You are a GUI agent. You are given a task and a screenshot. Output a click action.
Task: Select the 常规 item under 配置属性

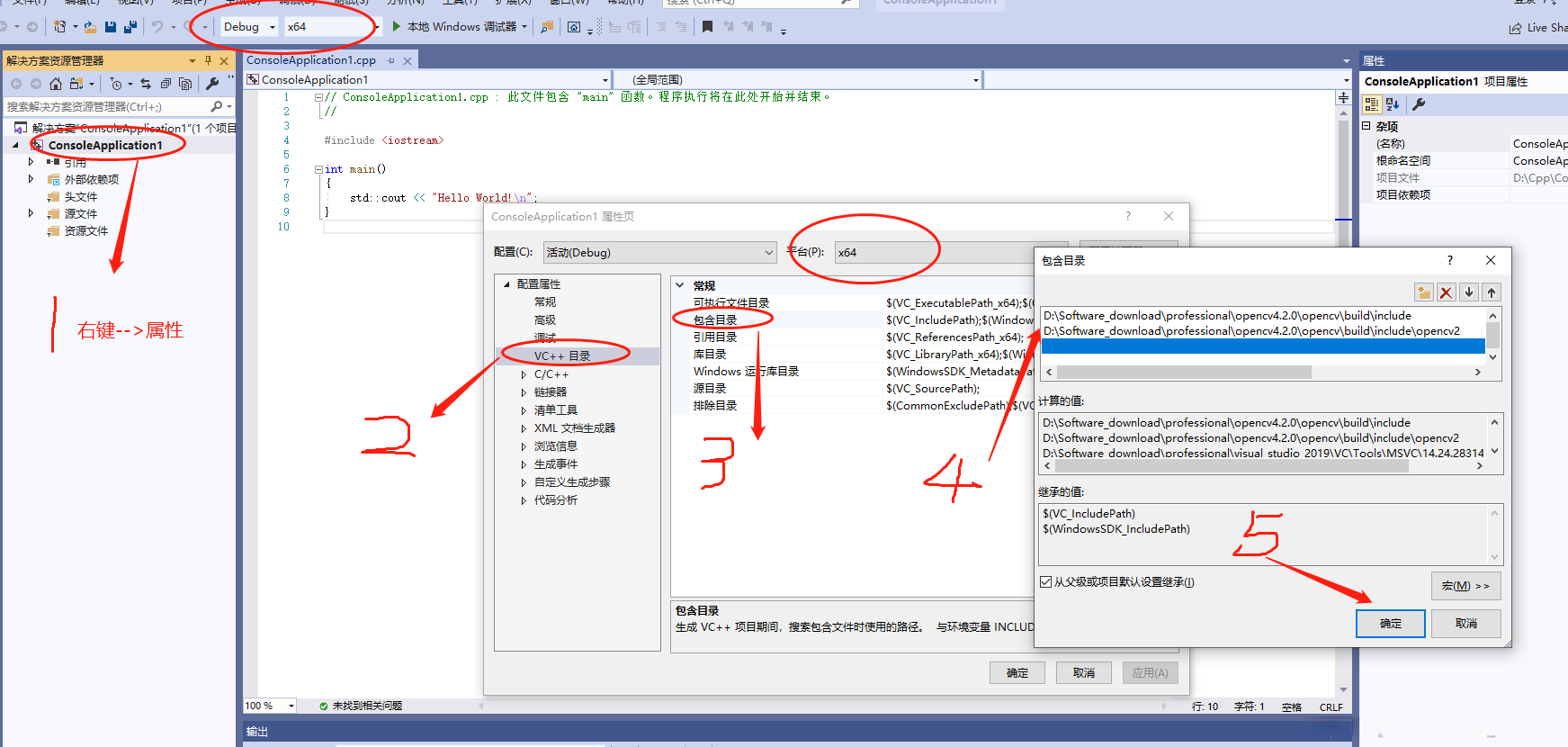[x=545, y=302]
